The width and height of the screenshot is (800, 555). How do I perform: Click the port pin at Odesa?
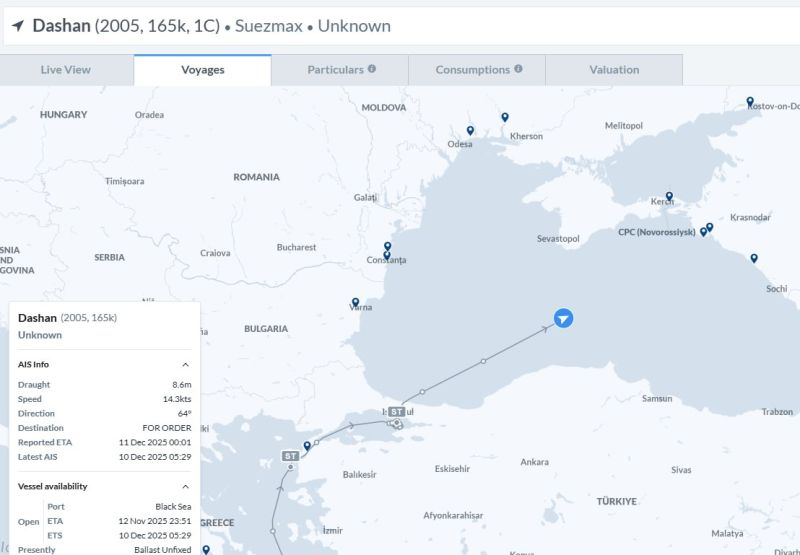(470, 131)
